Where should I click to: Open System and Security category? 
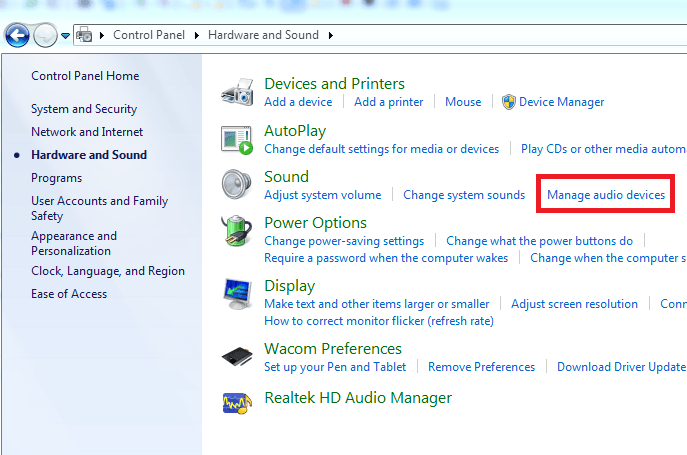84,109
